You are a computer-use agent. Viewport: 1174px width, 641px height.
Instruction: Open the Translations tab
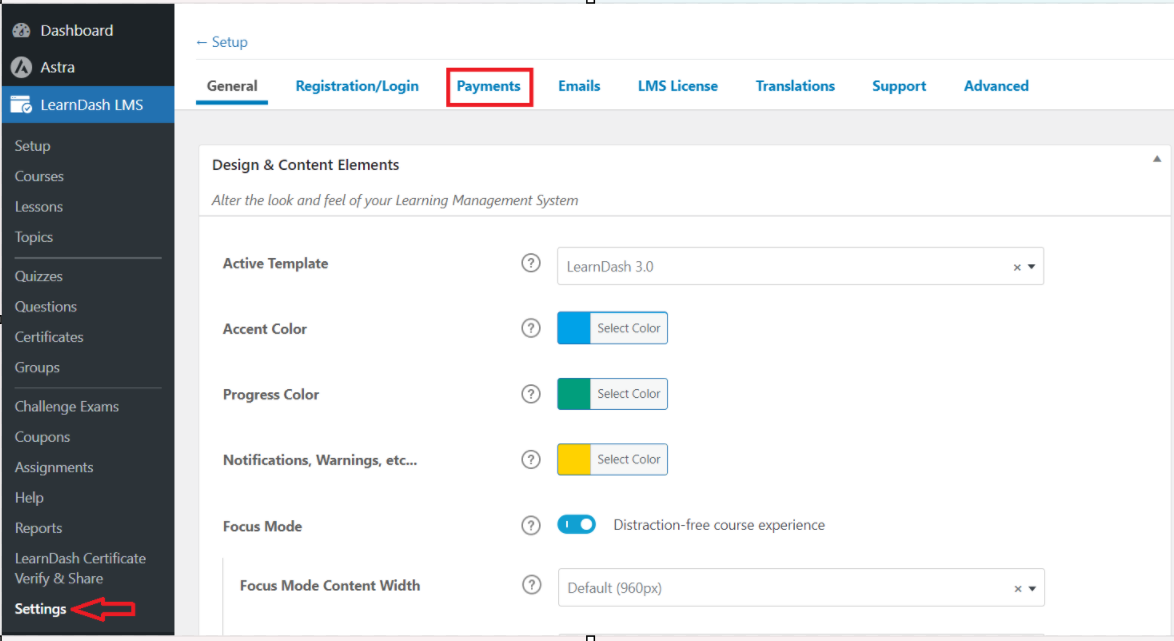pyautogui.click(x=795, y=86)
